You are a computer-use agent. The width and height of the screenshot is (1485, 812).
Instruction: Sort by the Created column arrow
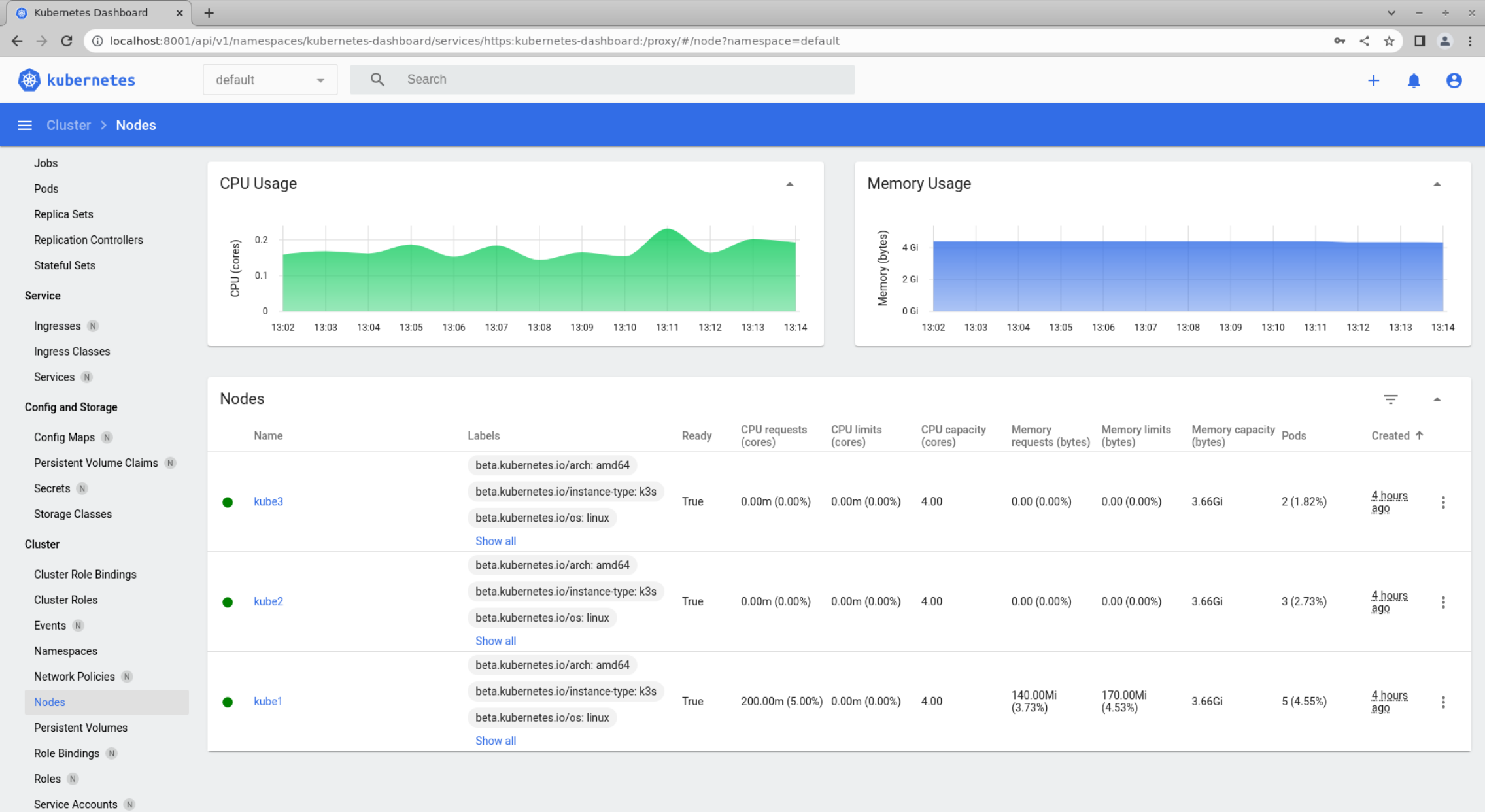1419,435
